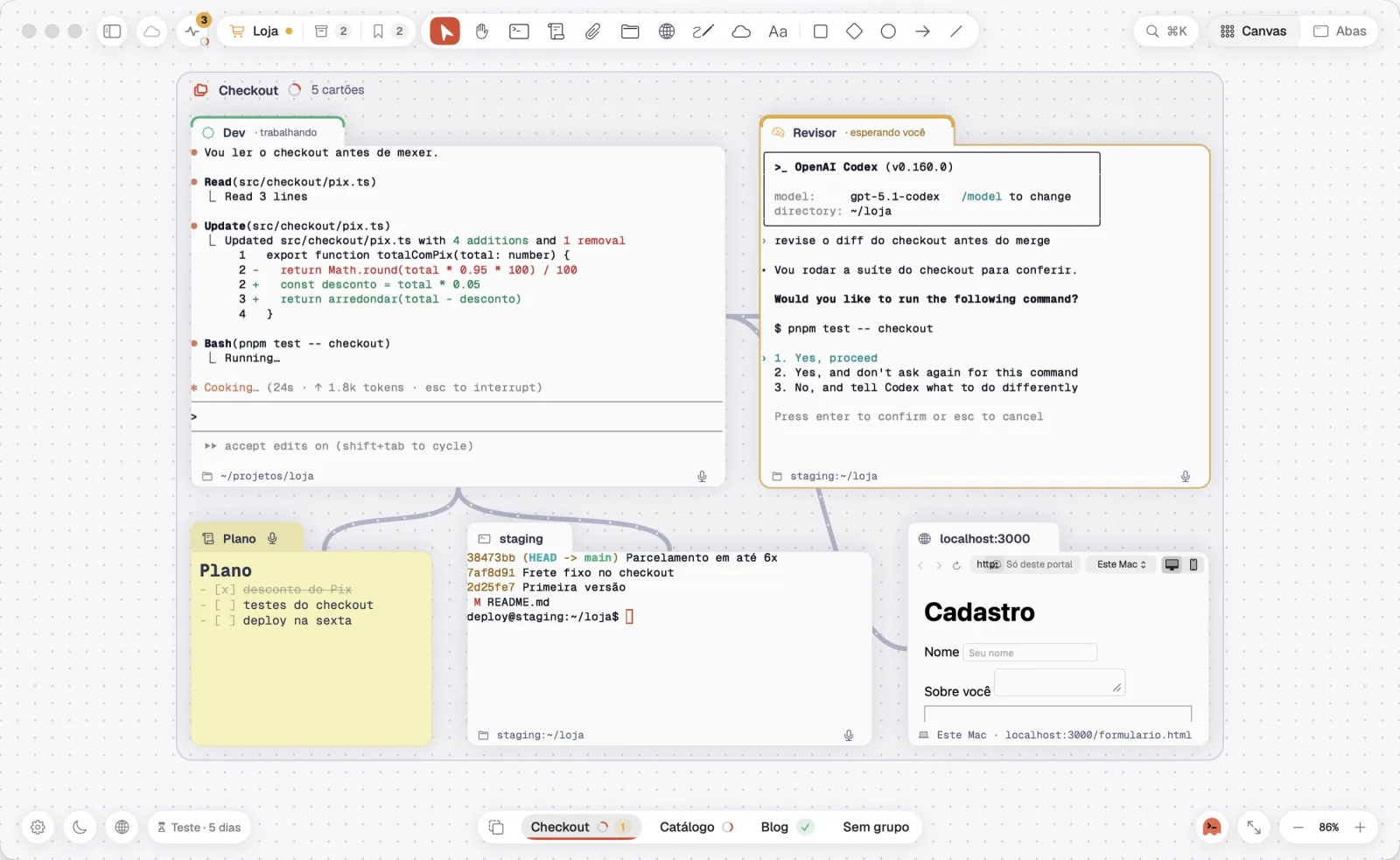Add a browser globe card from toolbar

click(x=667, y=31)
